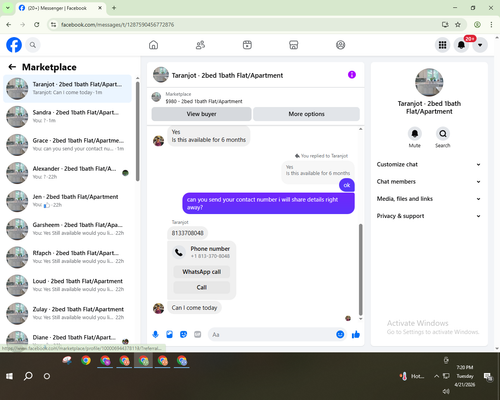This screenshot has width=500, height=400.
Task: Open the emoji picker in message box
Action: [x=340, y=334]
